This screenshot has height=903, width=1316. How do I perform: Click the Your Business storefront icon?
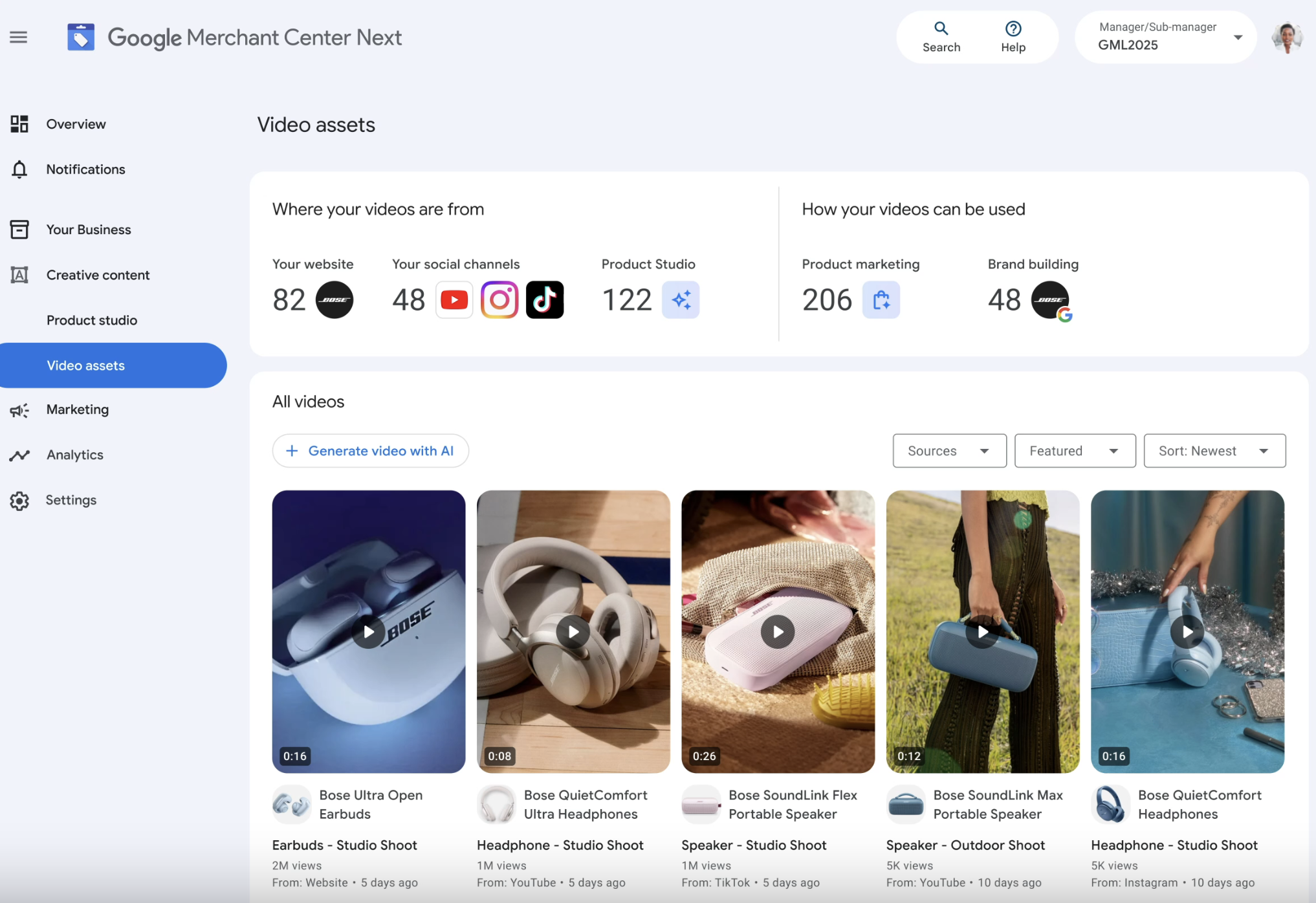[19, 229]
